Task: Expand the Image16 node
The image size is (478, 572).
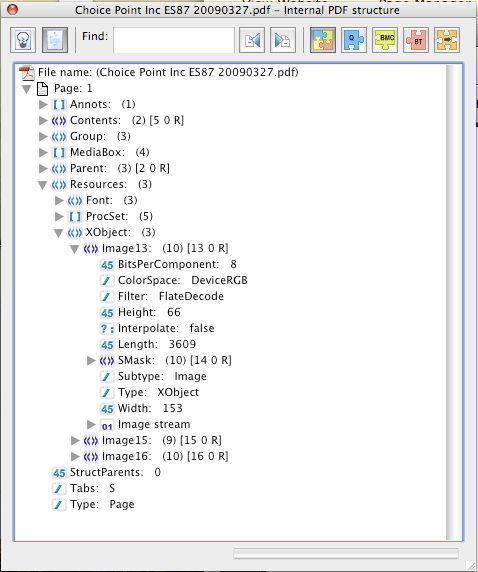Action: click(75, 457)
